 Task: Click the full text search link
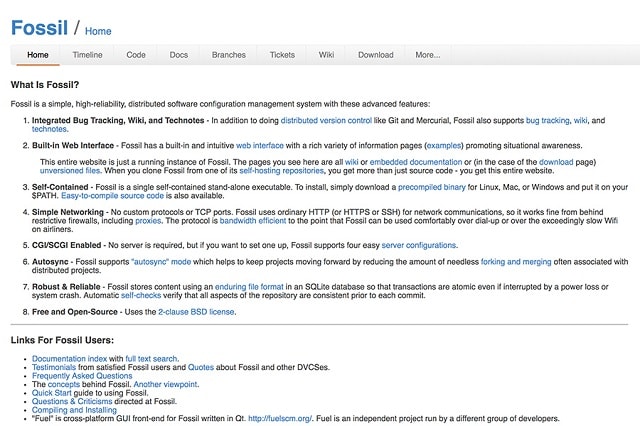151,359
